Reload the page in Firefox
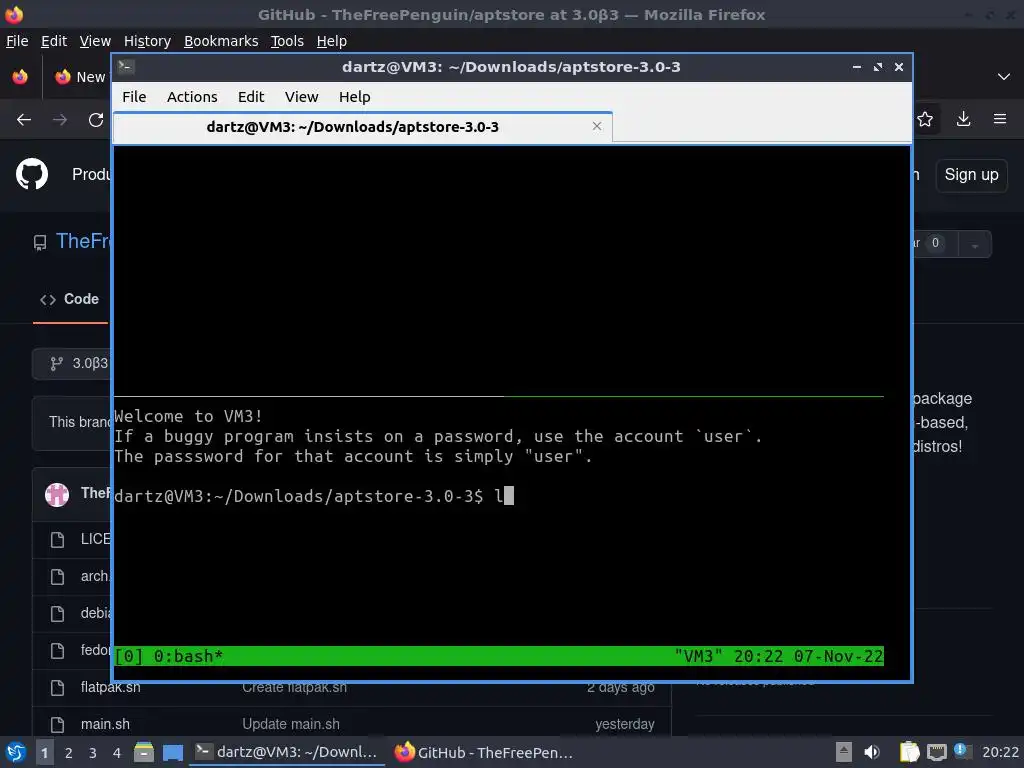The width and height of the screenshot is (1024, 768). [96, 120]
